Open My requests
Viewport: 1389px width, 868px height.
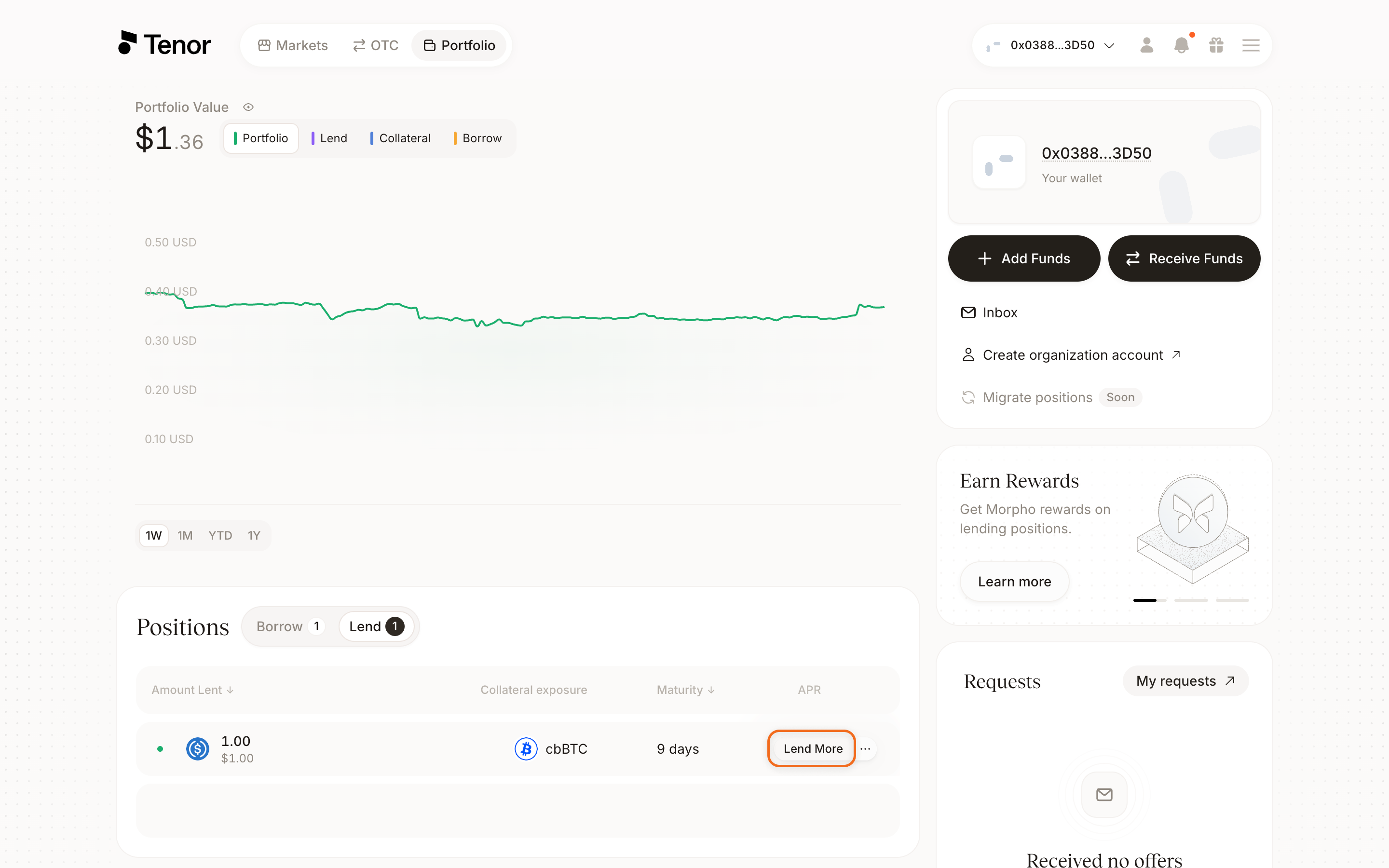(x=1185, y=681)
